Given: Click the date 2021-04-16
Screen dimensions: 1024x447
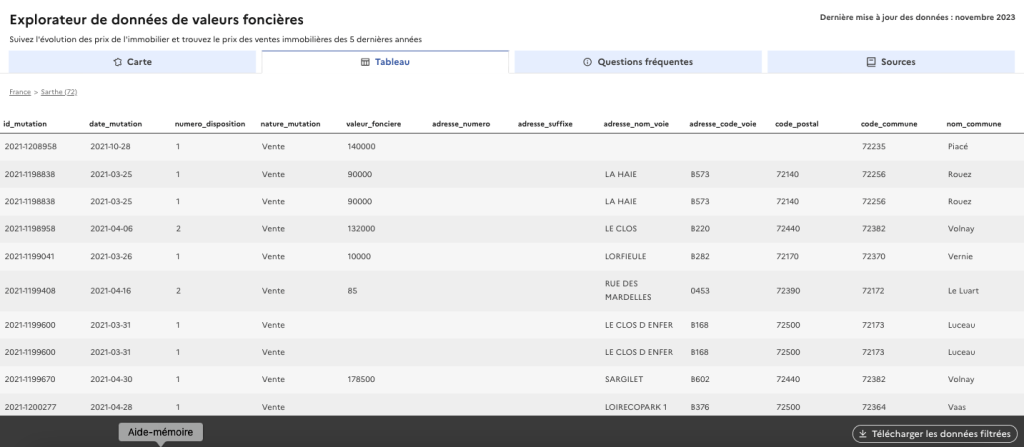Looking at the screenshot, I should (x=110, y=291).
